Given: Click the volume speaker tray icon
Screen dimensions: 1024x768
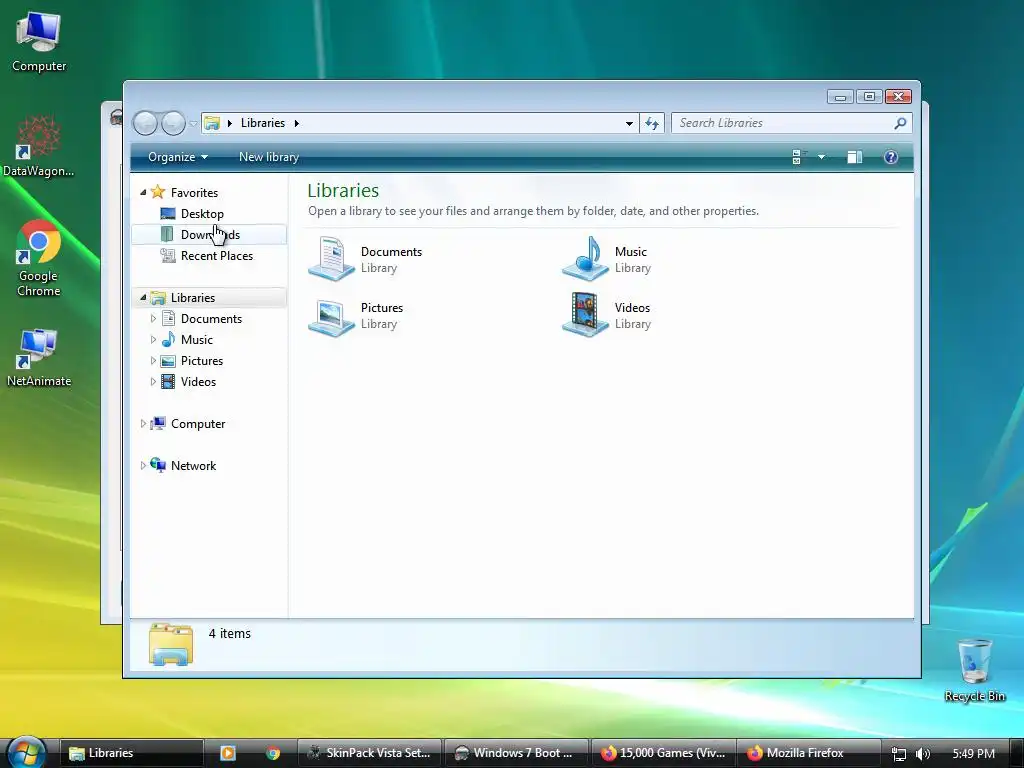Looking at the screenshot, I should click(x=922, y=754).
